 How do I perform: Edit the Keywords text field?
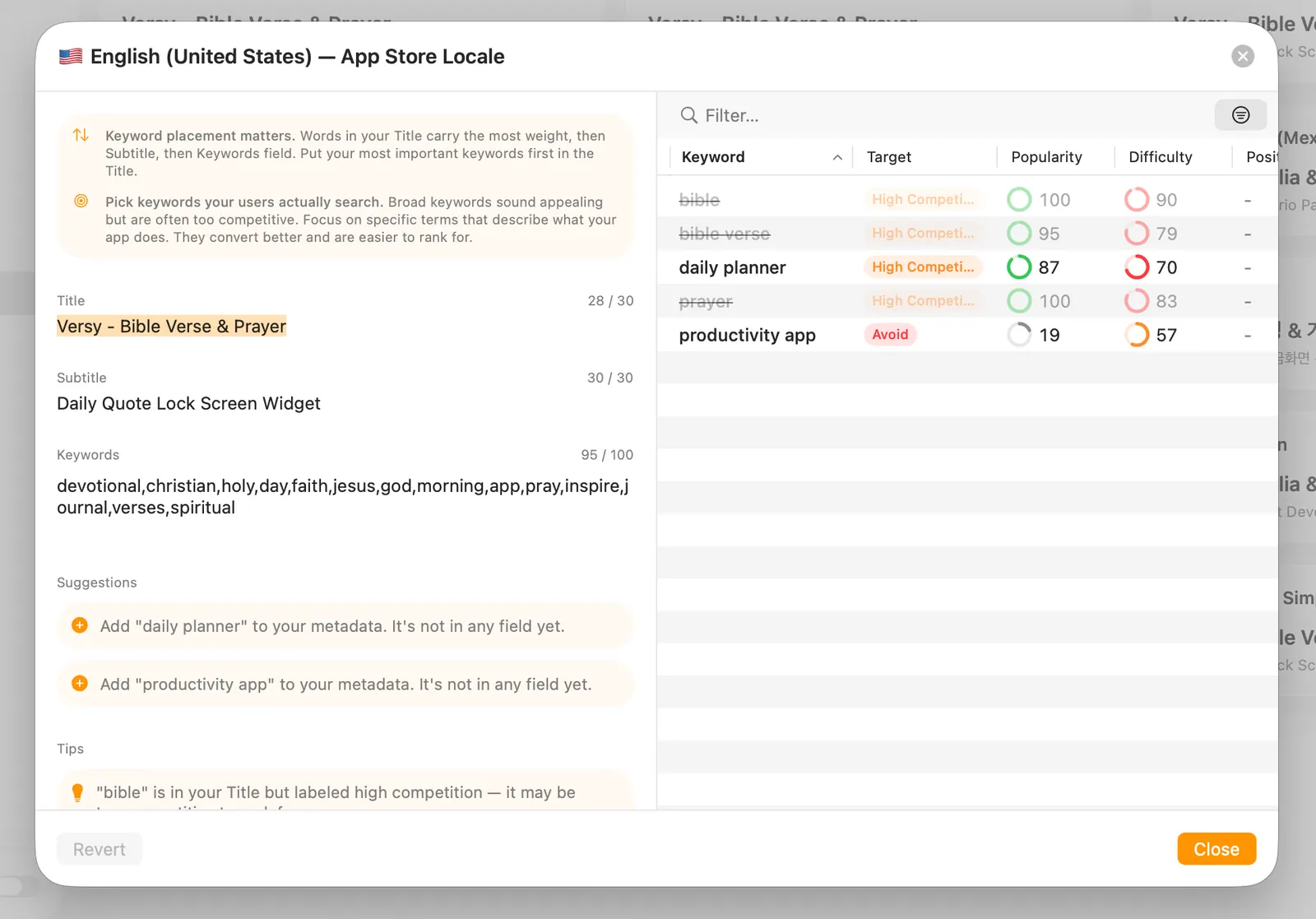pos(344,497)
